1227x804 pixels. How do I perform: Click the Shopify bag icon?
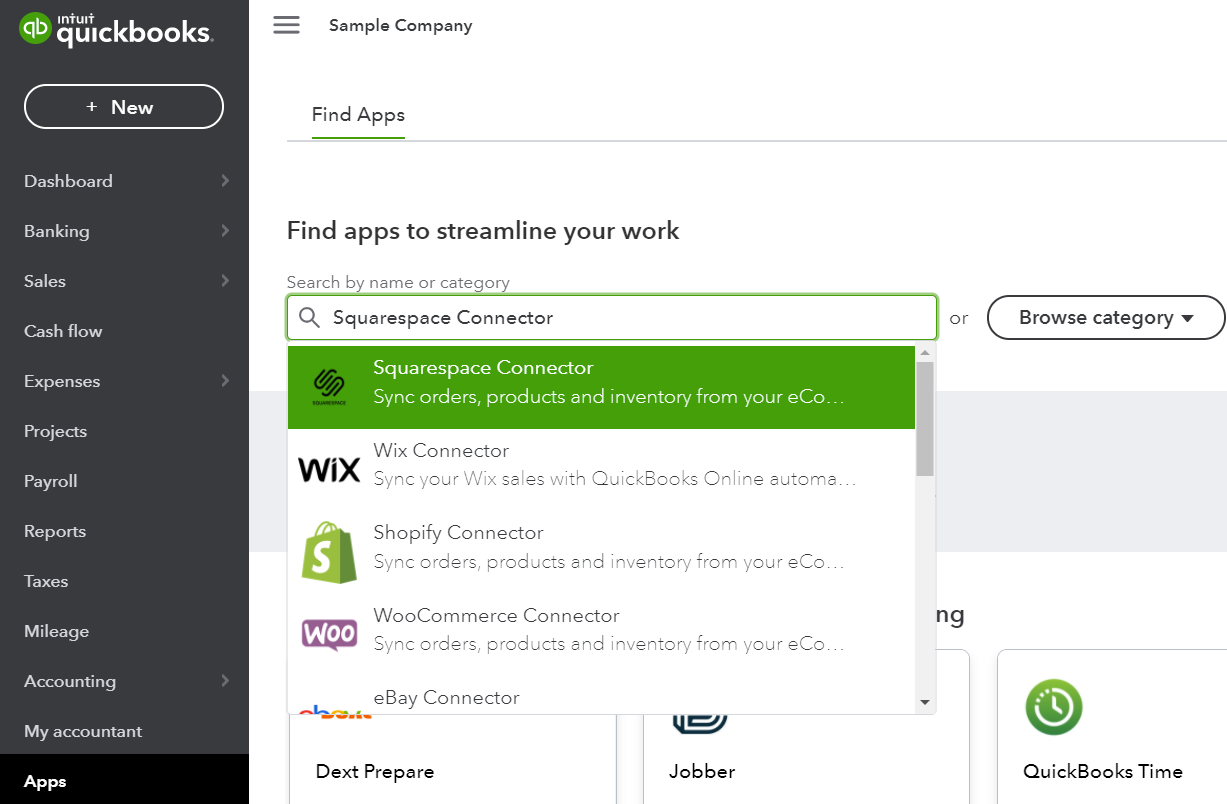click(329, 552)
